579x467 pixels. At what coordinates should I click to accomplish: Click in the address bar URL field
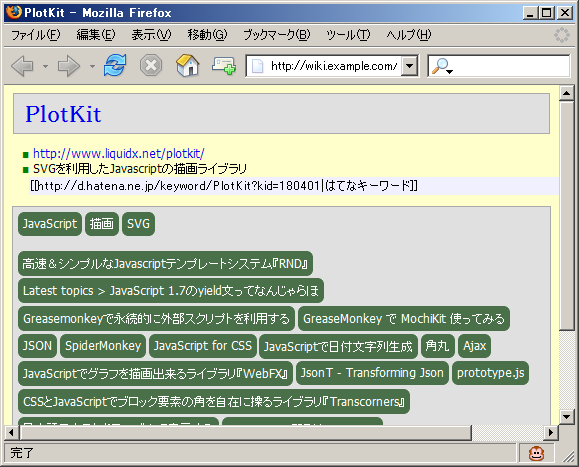click(x=333, y=66)
